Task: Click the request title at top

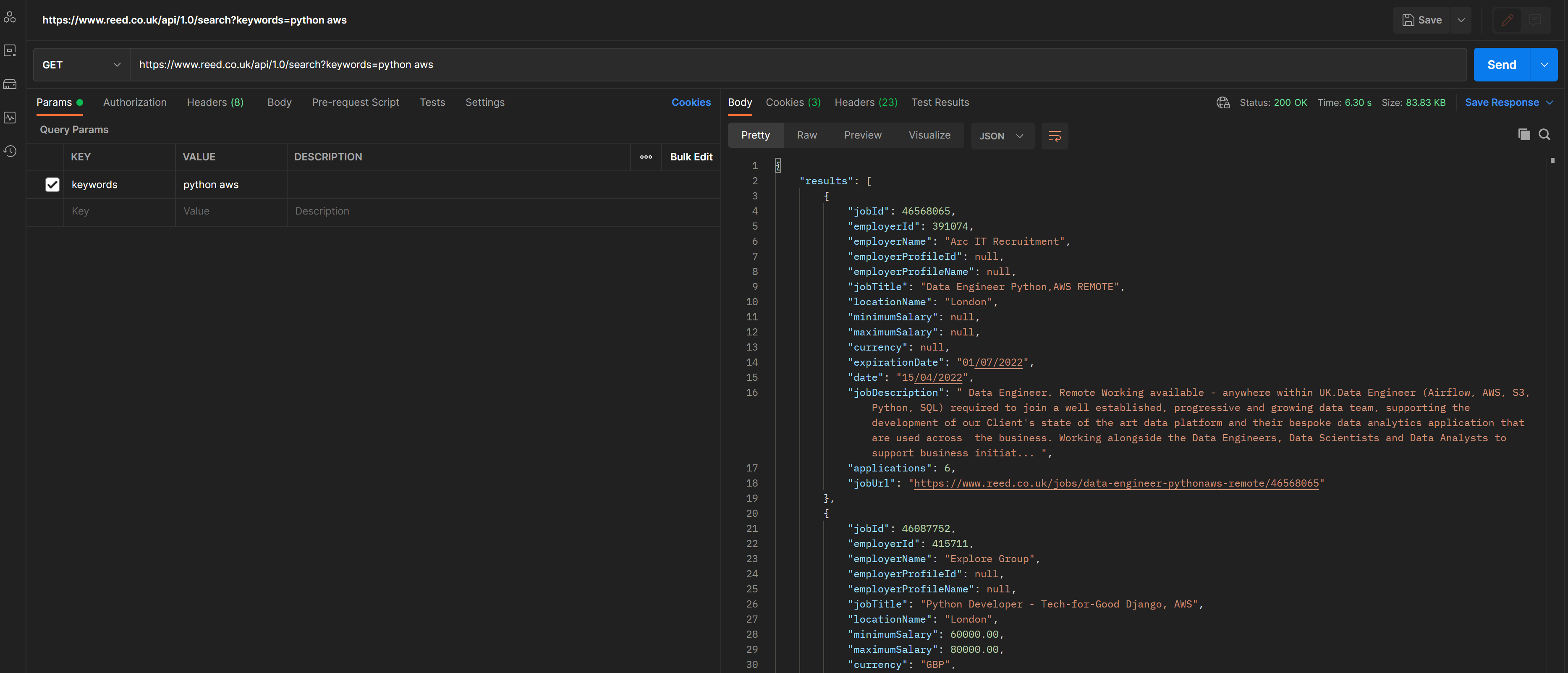Action: point(194,20)
